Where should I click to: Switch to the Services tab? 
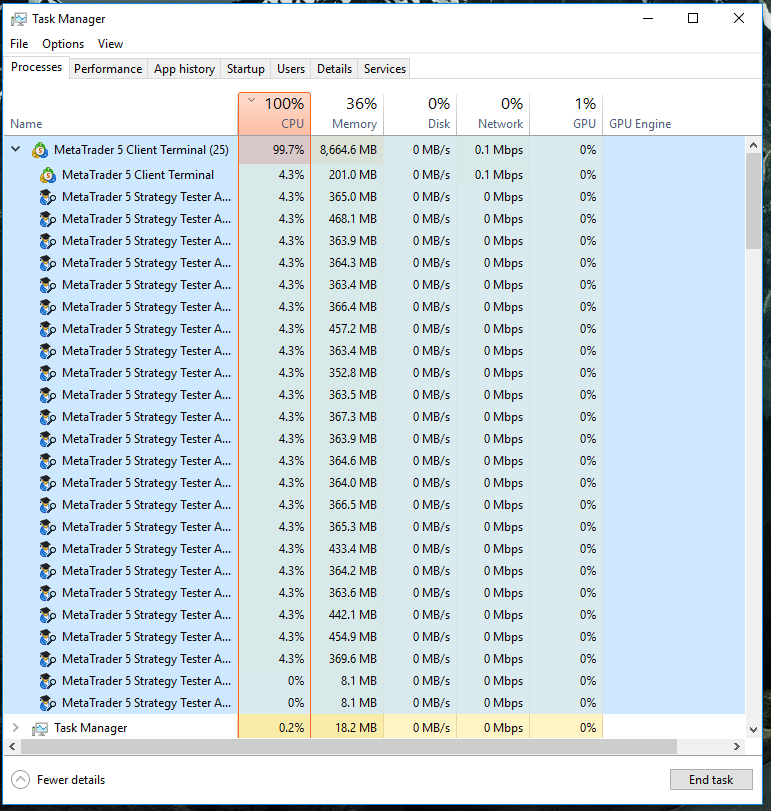pyautogui.click(x=385, y=69)
